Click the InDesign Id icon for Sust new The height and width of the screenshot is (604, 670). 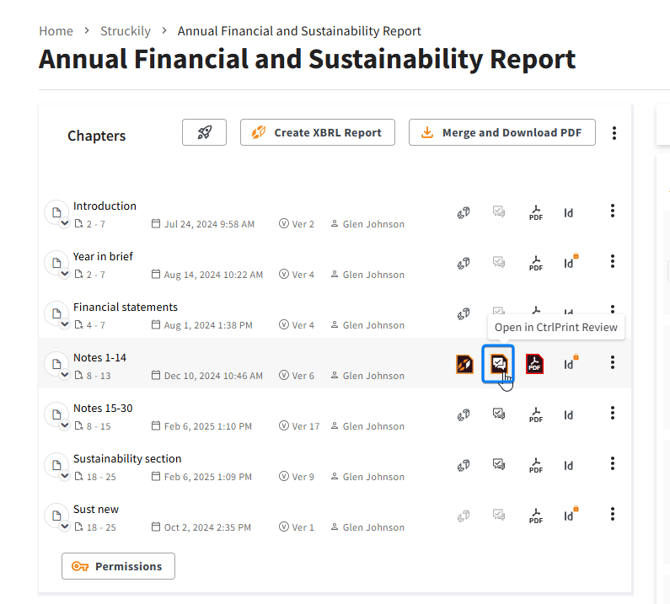tap(569, 516)
